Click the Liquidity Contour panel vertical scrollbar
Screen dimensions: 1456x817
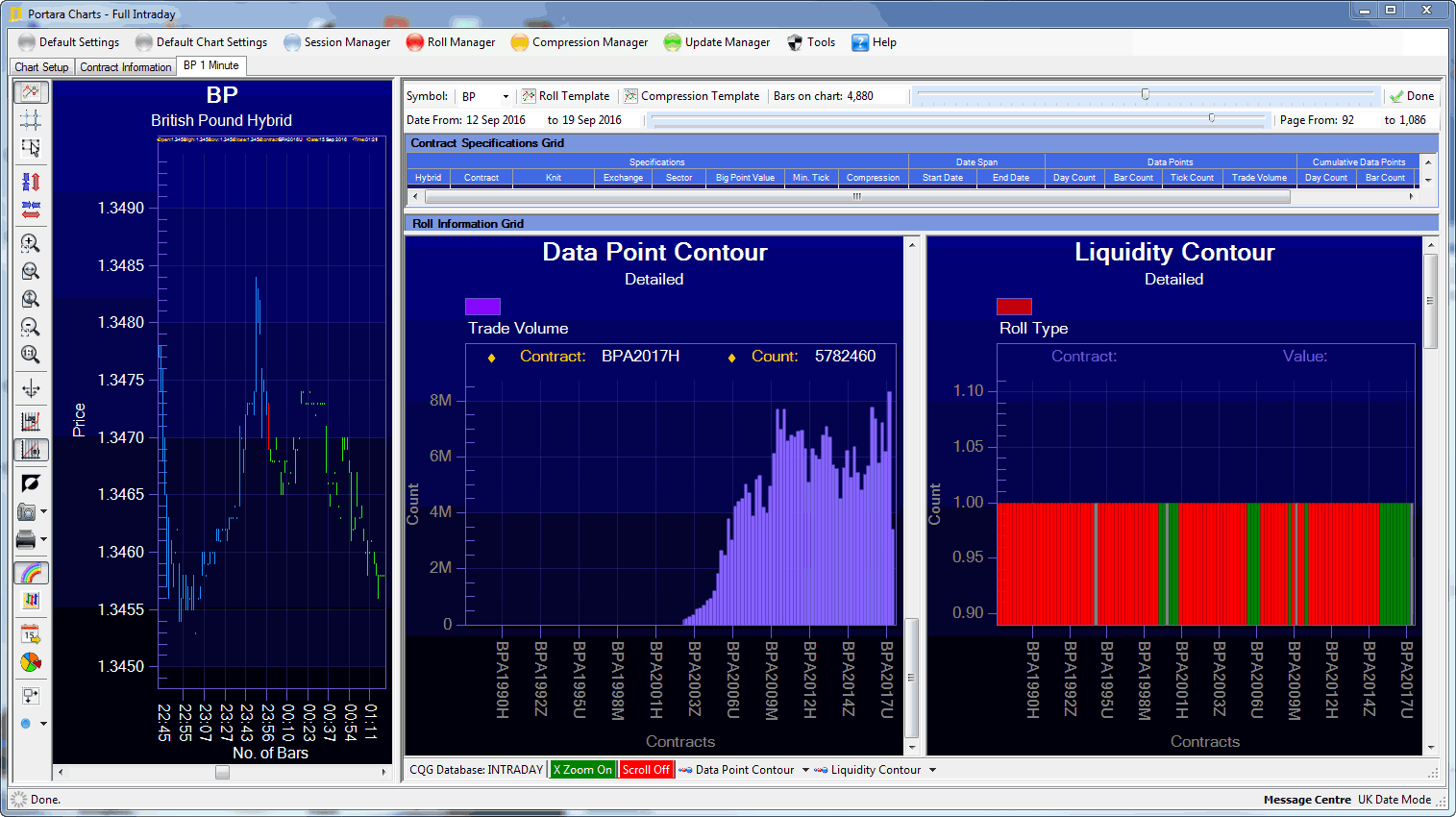[x=1430, y=495]
